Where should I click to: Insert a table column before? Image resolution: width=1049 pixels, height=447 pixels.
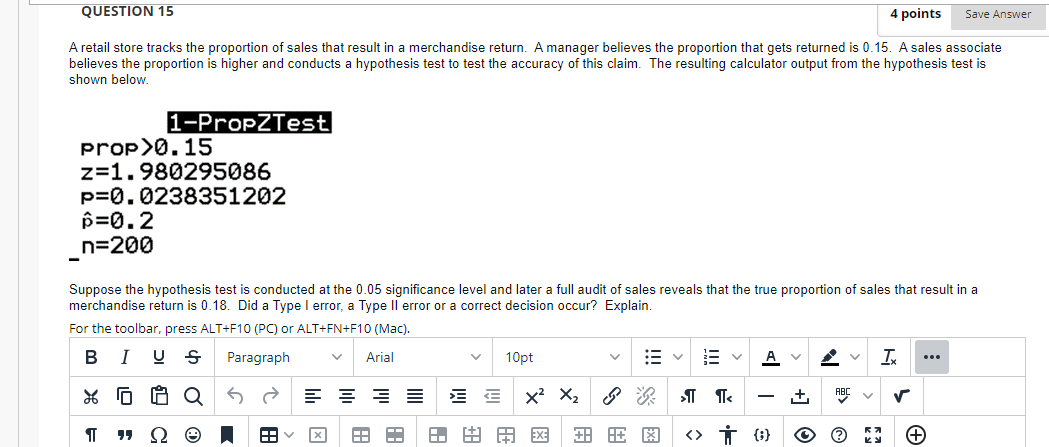[x=583, y=436]
